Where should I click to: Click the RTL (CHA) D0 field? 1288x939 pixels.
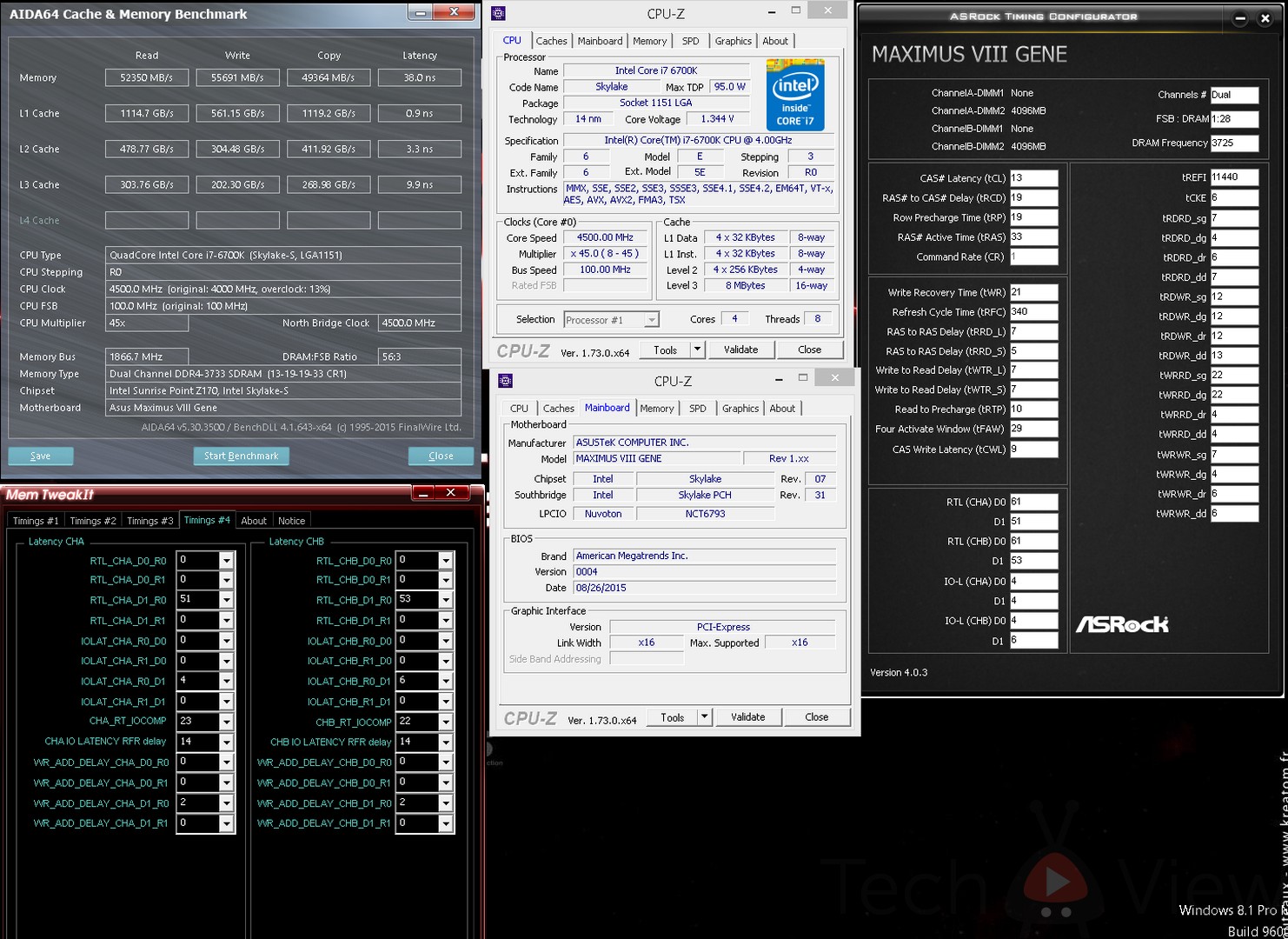(1033, 503)
